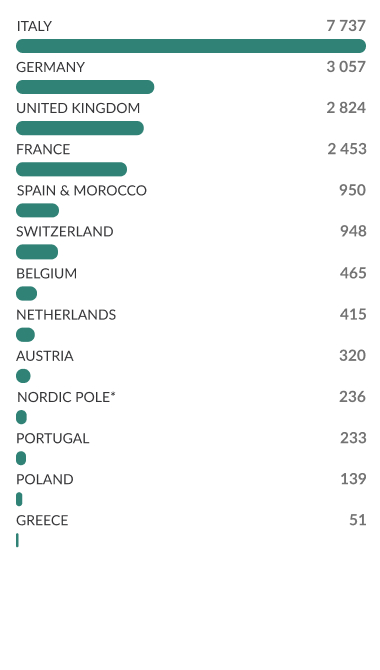Click the Austria bar
This screenshot has width=380, height=670.
[x=23, y=376]
